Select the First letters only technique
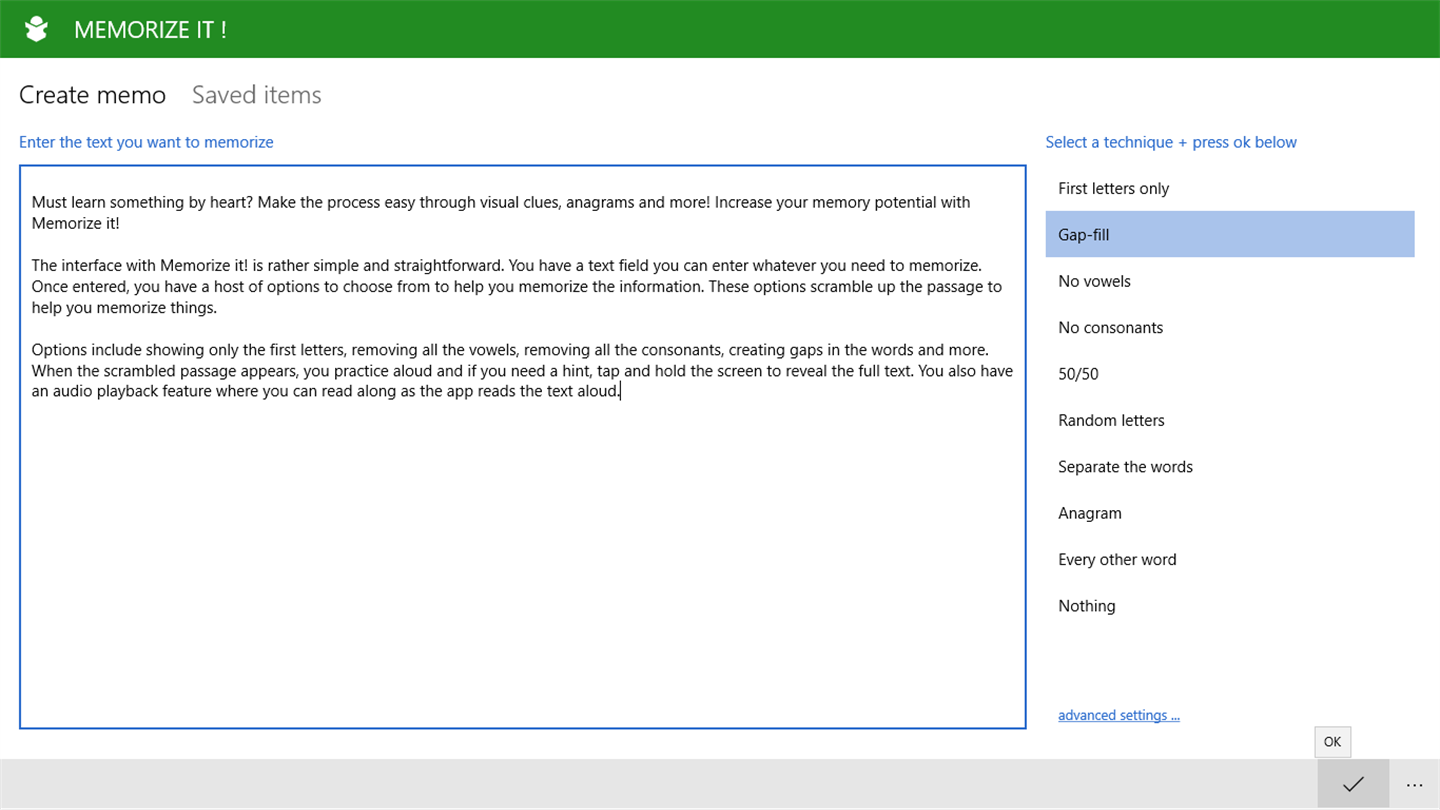This screenshot has width=1440, height=810. tap(1230, 188)
